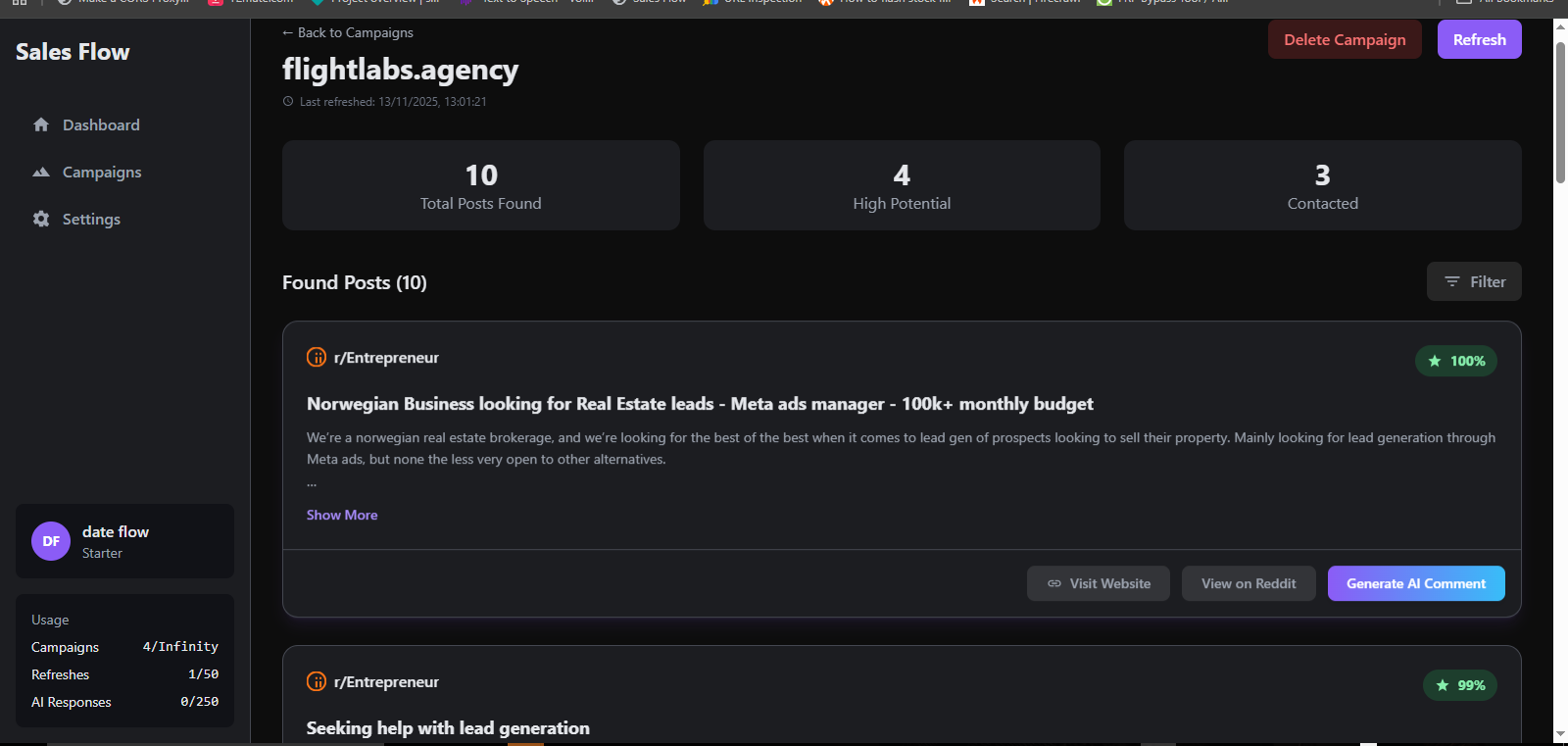1568x746 pixels.
Task: Click the link icon on Visit Website
Action: point(1053,583)
